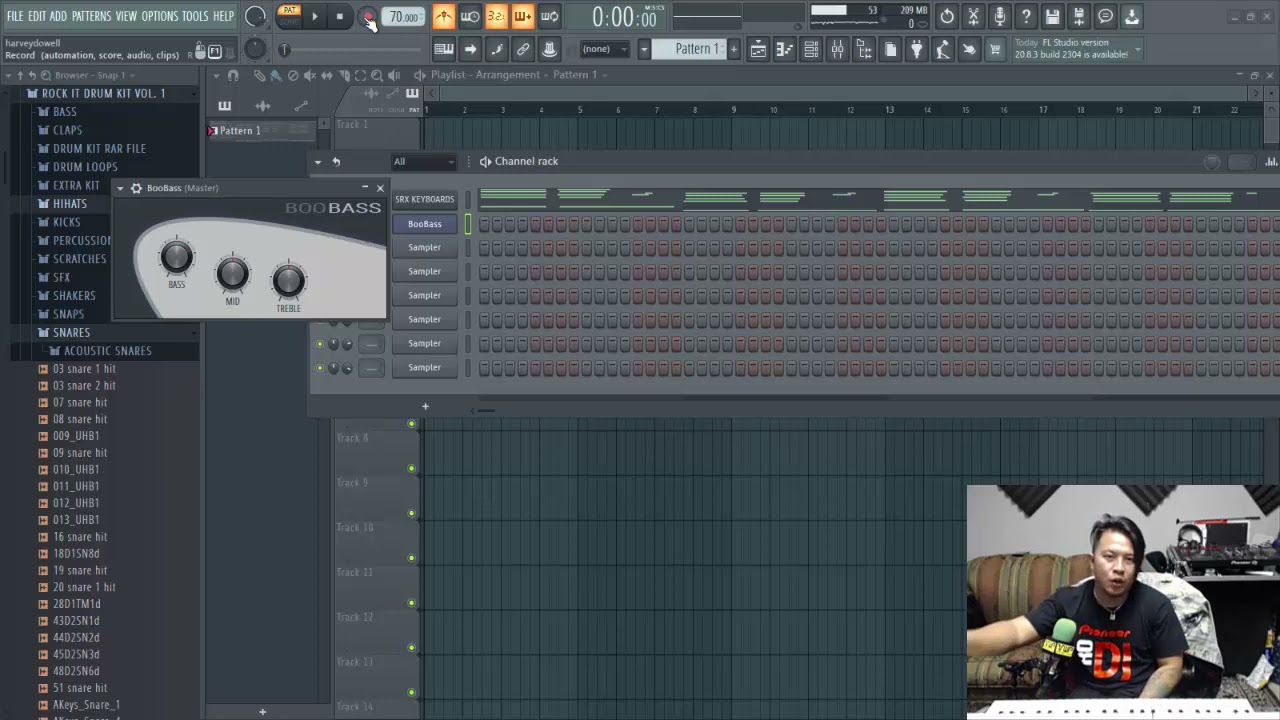The height and width of the screenshot is (720, 1280).
Task: Open the OPTIONS menu
Action: pos(159,16)
